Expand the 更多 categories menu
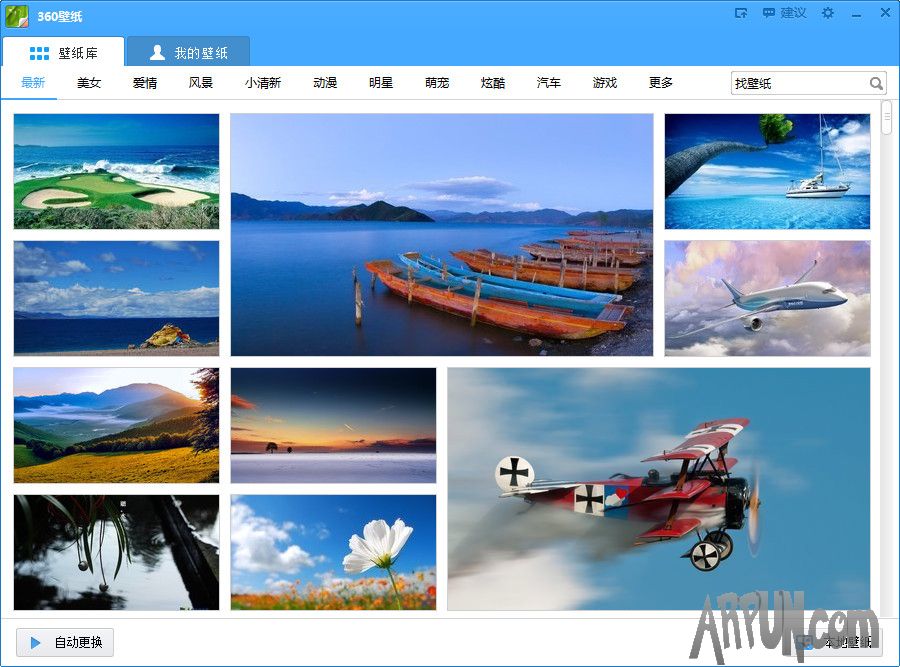Viewport: 900px width, 667px height. [x=661, y=83]
